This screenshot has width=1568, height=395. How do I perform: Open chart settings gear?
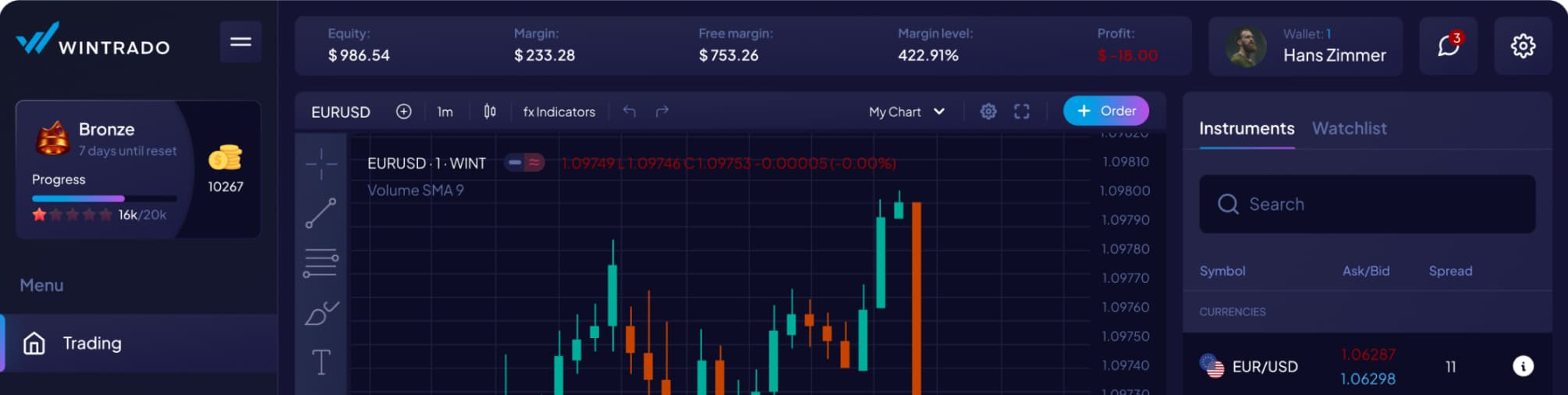pos(988,112)
